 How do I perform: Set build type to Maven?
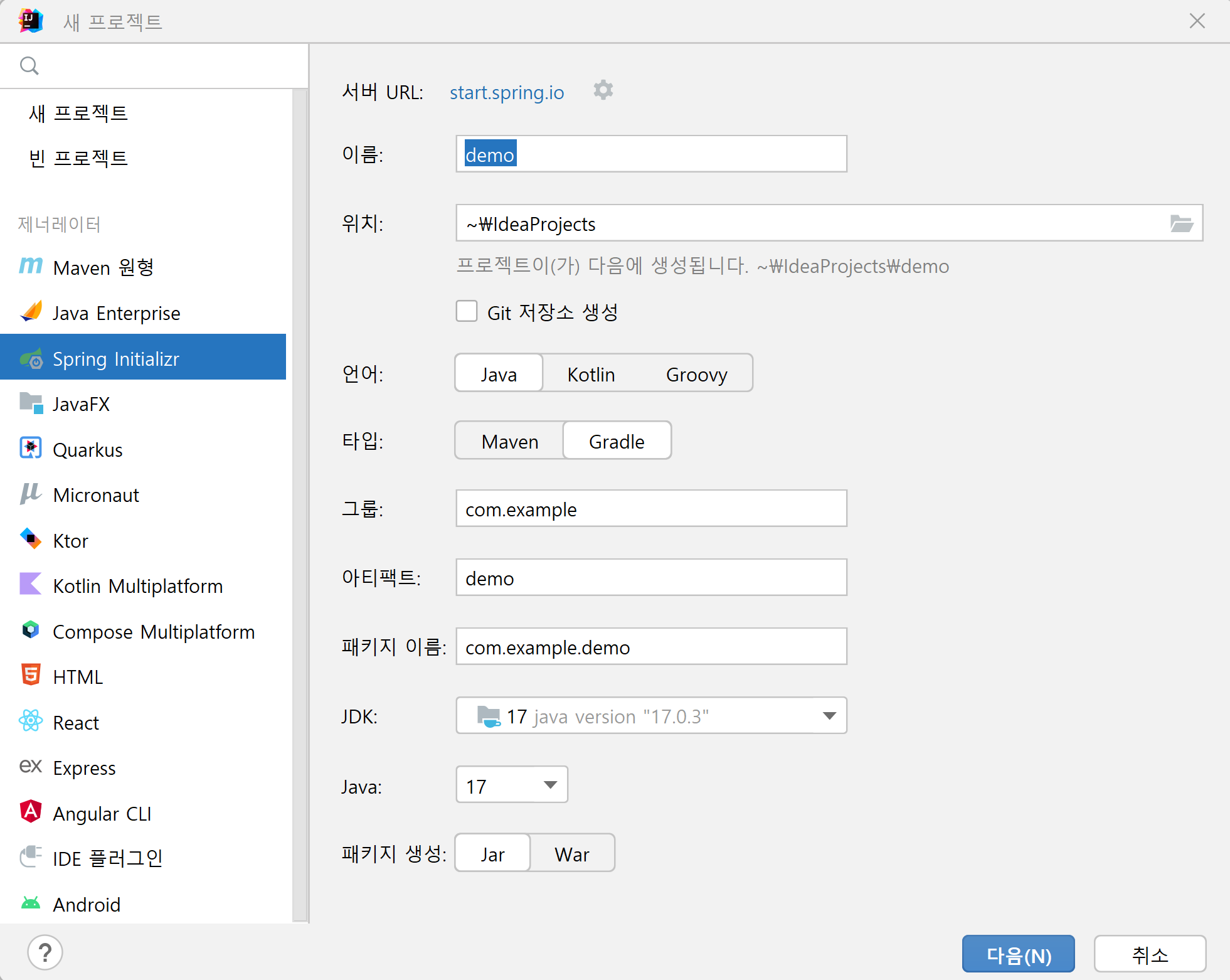(x=509, y=441)
